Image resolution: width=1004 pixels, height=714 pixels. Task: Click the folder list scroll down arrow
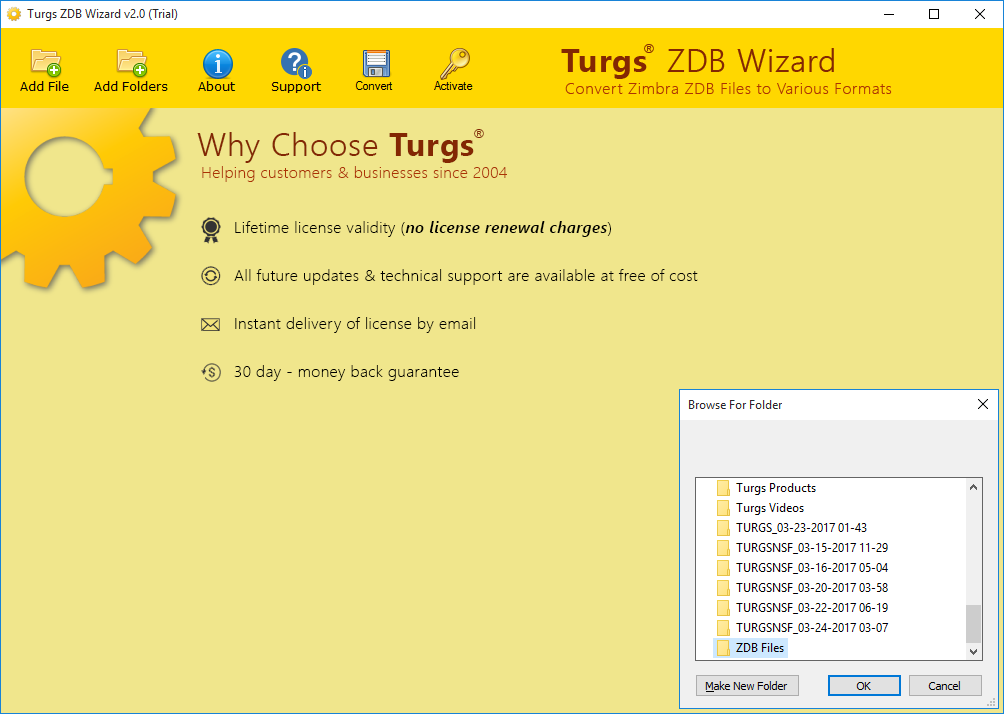click(973, 651)
